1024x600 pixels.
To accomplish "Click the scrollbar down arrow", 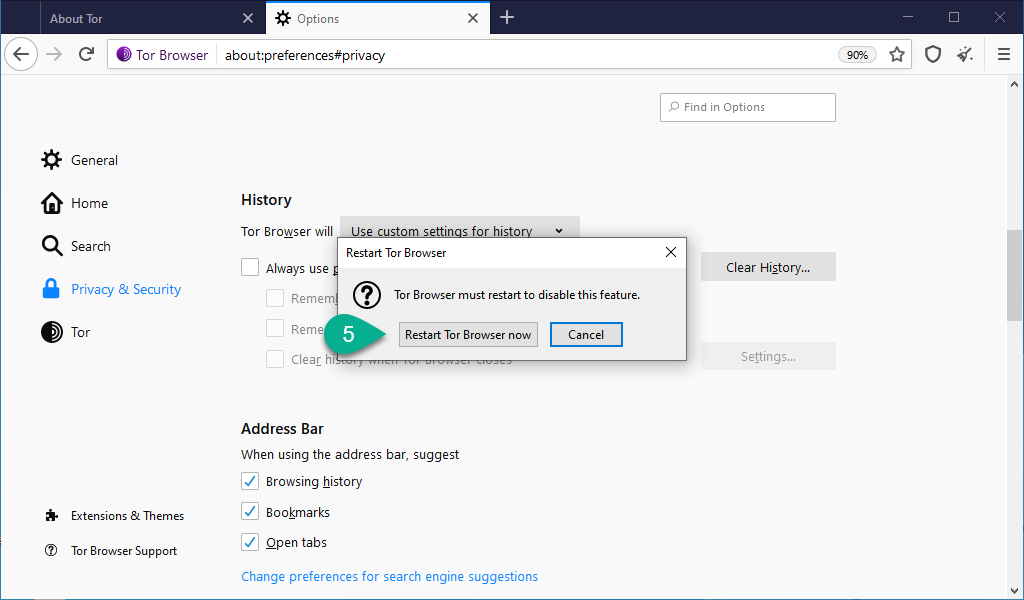I will coord(1014,592).
